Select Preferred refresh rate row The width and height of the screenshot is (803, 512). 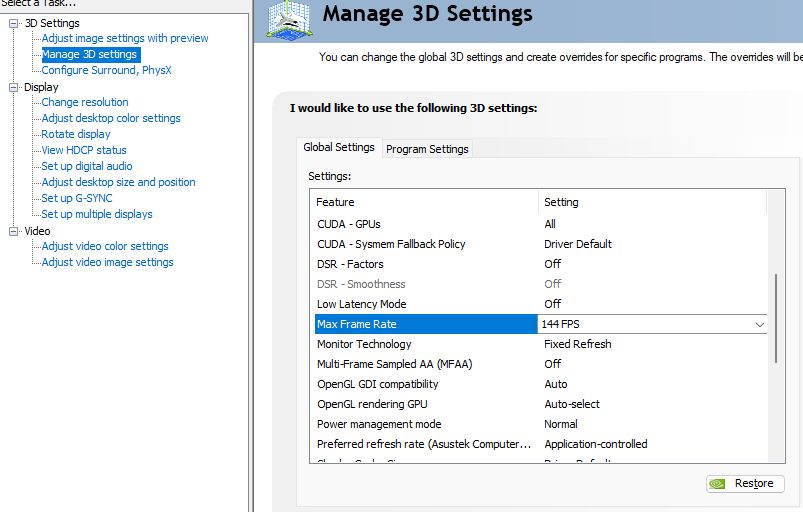point(540,444)
